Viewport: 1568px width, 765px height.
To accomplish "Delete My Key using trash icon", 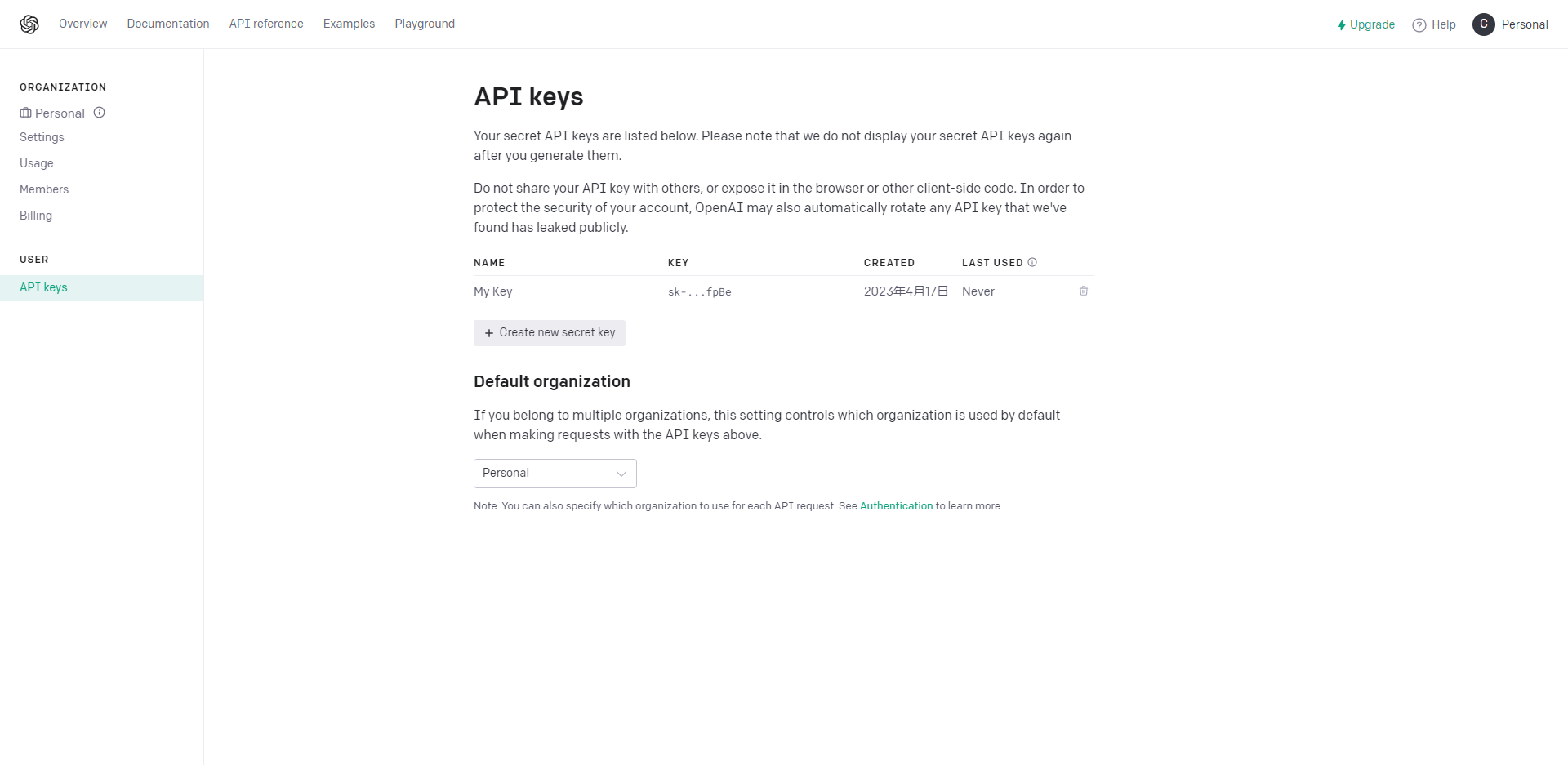I will pos(1084,291).
